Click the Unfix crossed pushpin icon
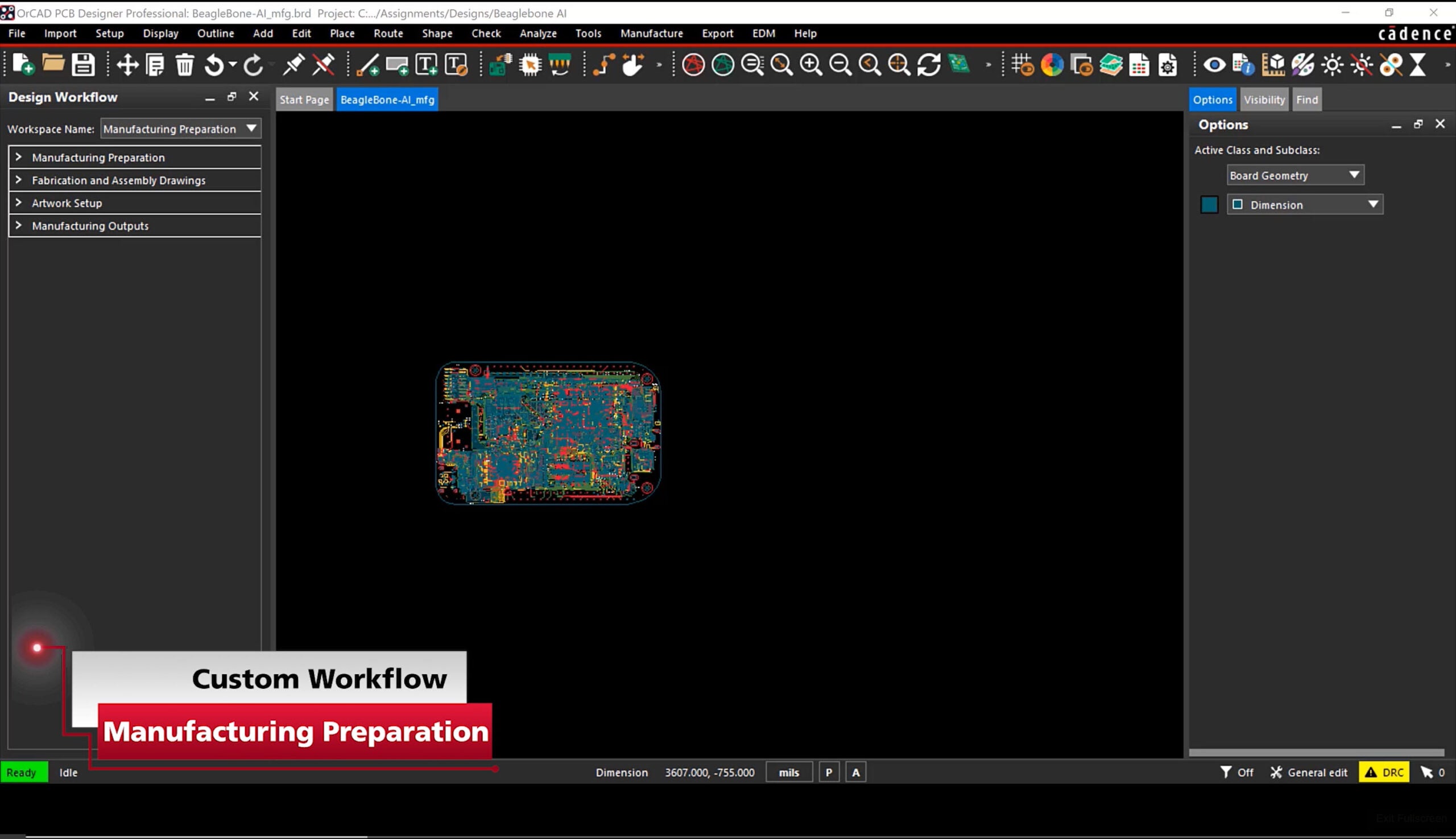 tap(324, 65)
